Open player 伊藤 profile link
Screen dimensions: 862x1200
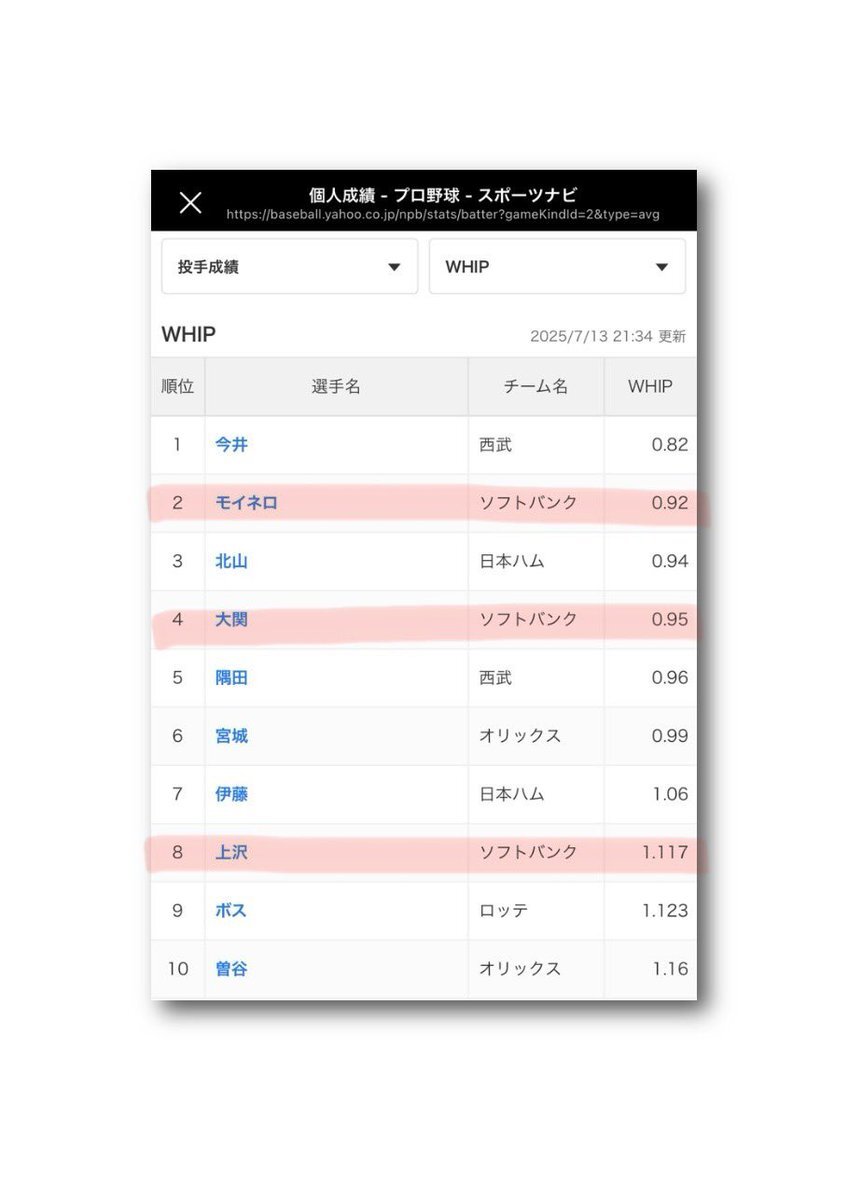(x=231, y=794)
